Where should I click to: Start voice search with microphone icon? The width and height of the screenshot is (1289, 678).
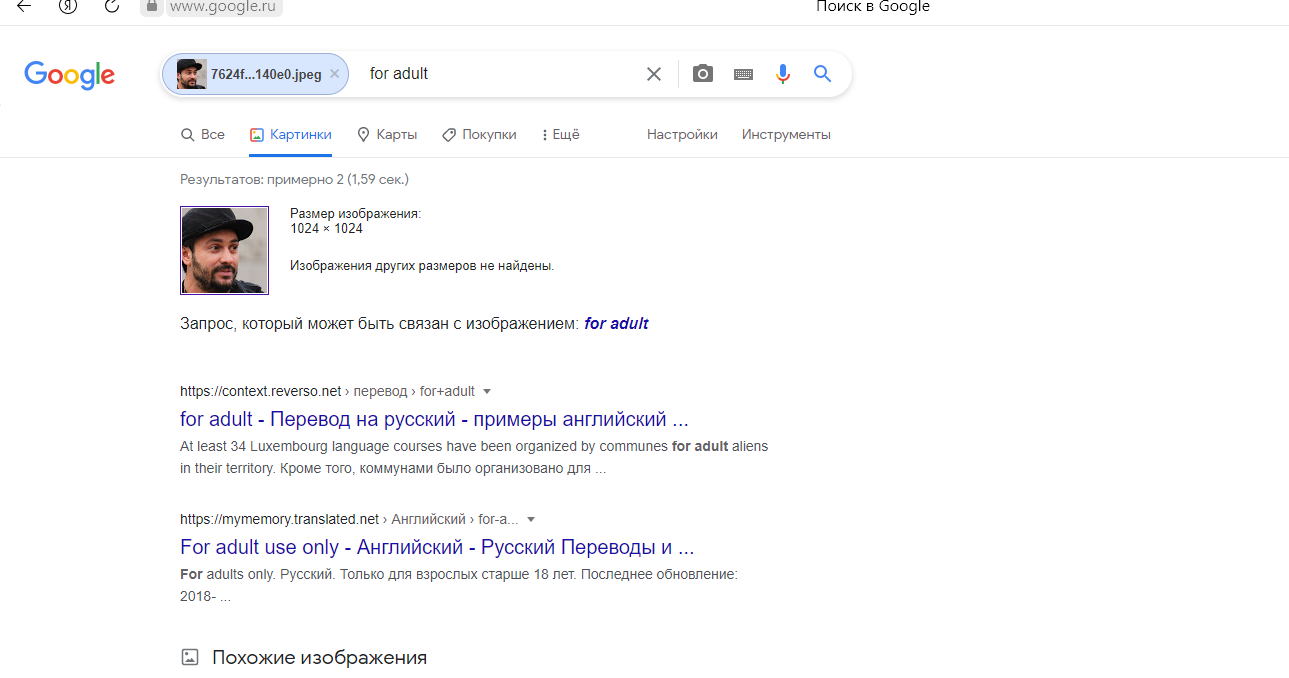coord(782,74)
